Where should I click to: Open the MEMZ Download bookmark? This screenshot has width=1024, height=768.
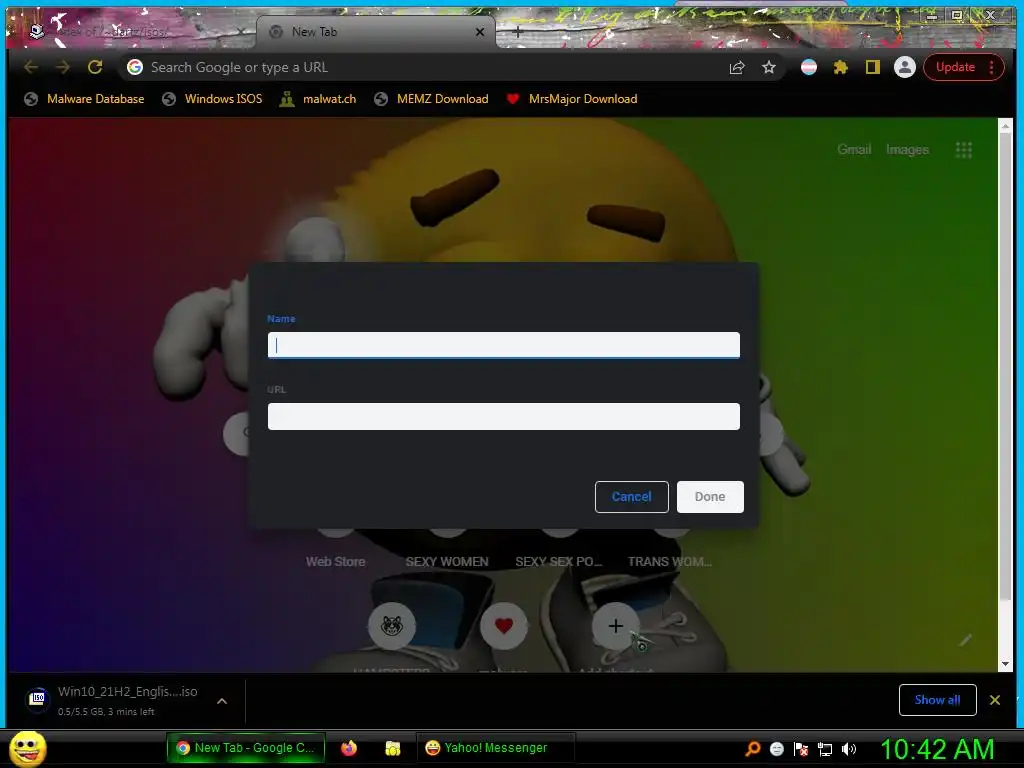[x=432, y=99]
